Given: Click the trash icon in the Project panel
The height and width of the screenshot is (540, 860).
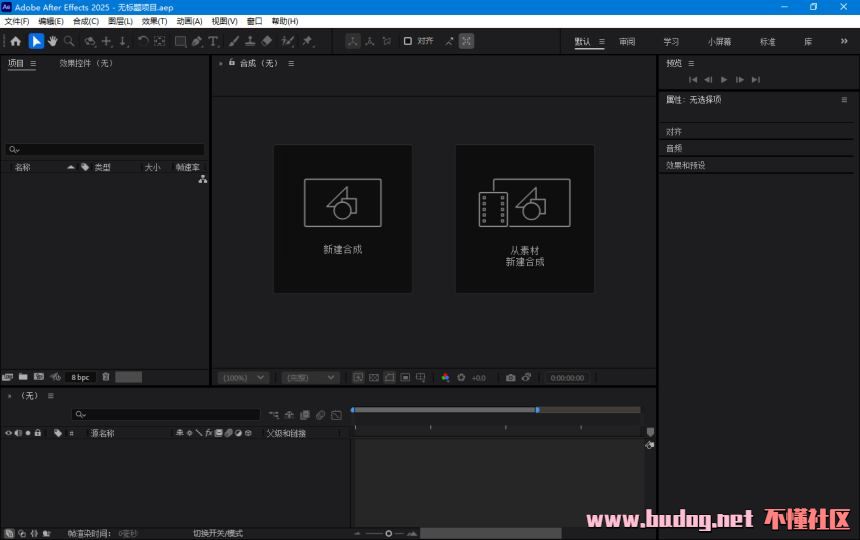Looking at the screenshot, I should coord(106,377).
